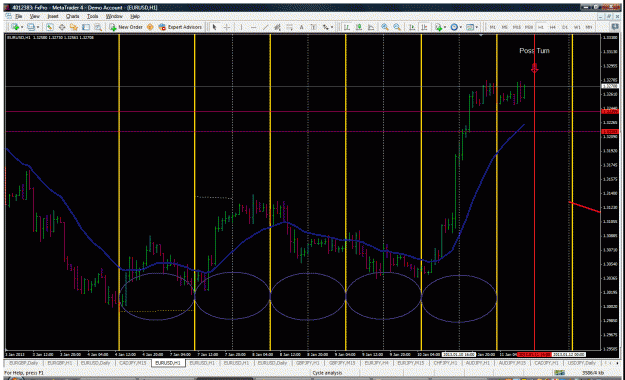Image resolution: width=625 pixels, height=380 pixels.
Task: Set timeframe to M30
Action: pyautogui.click(x=529, y=27)
